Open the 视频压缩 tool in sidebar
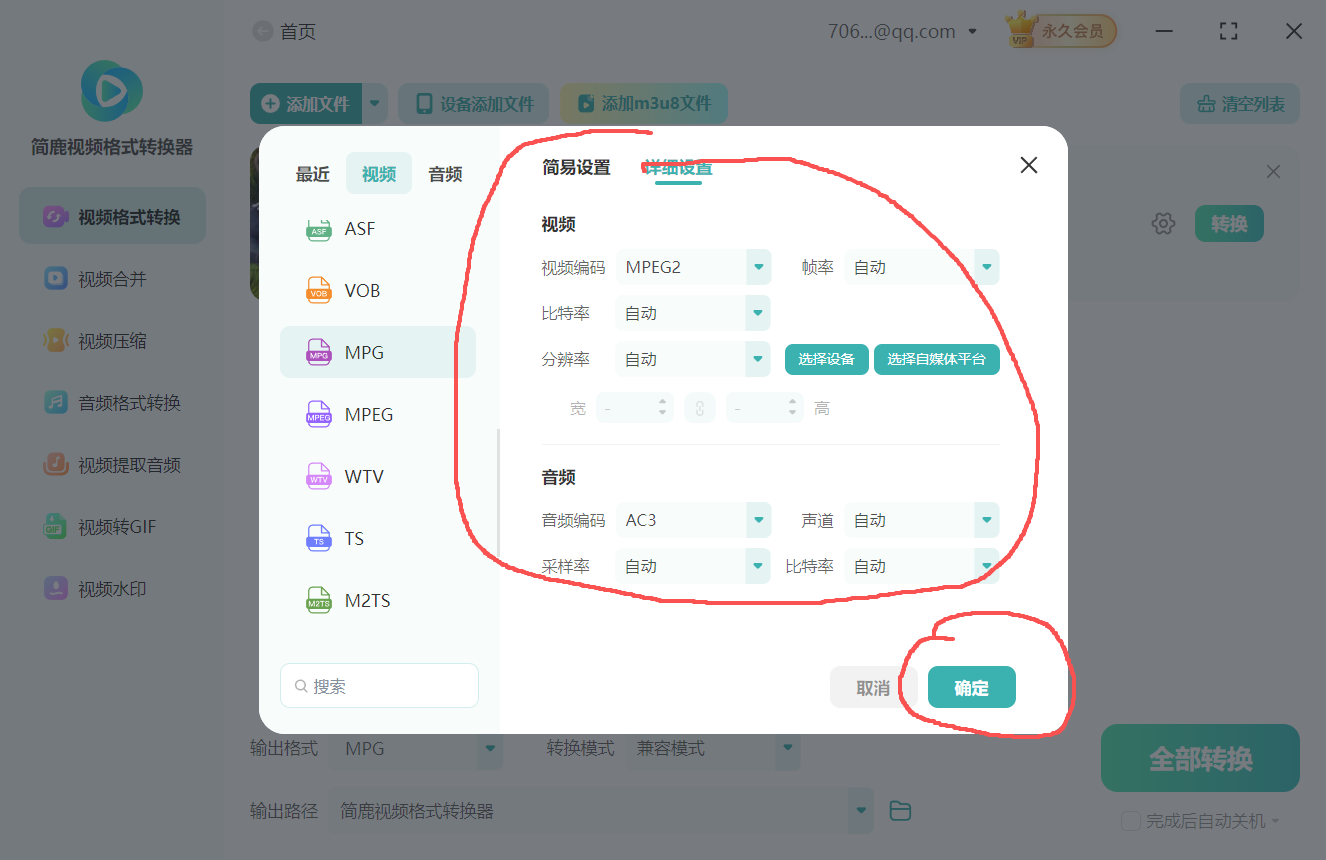Image resolution: width=1326 pixels, height=860 pixels. click(x=111, y=340)
